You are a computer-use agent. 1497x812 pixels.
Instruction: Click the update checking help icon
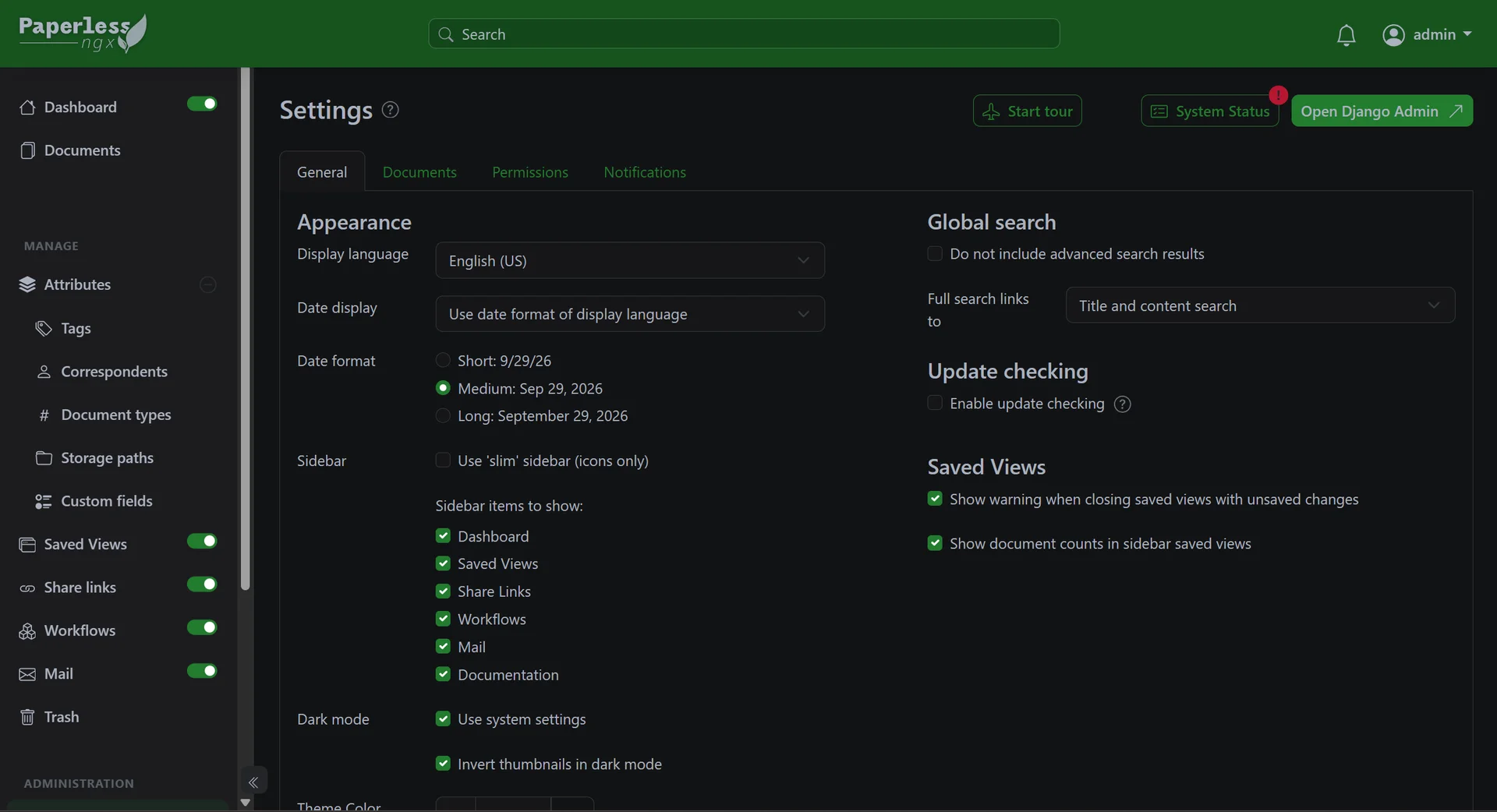point(1123,404)
